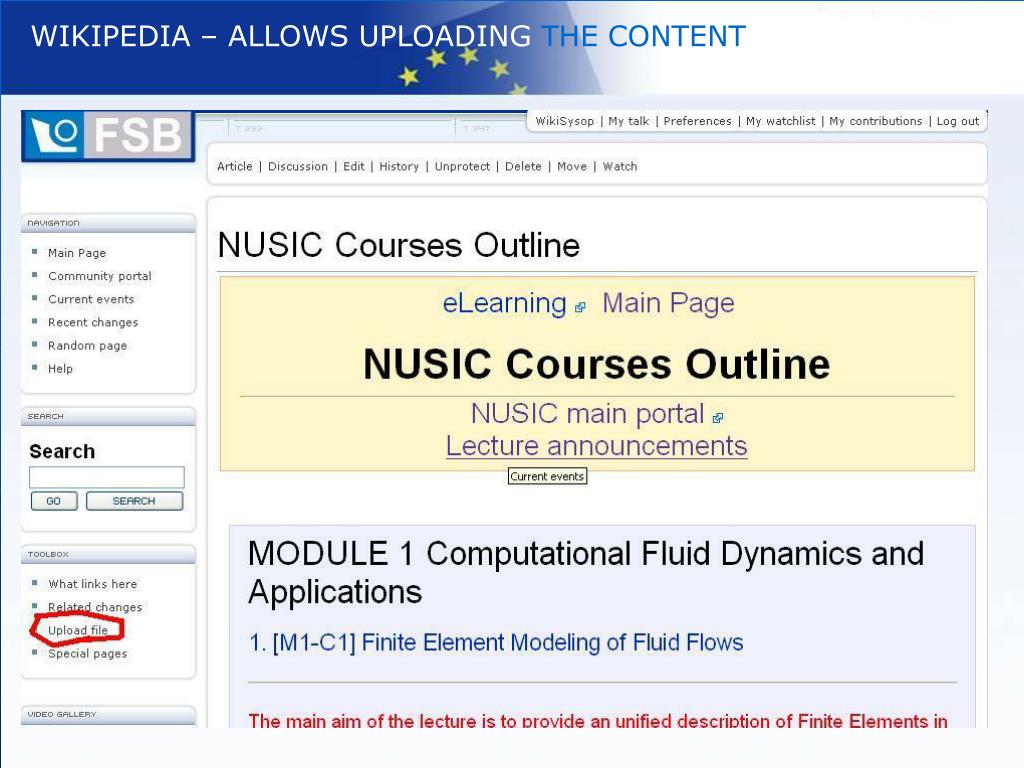Select the Unprotect action
Screen dimensions: 1024x768
(x=462, y=167)
